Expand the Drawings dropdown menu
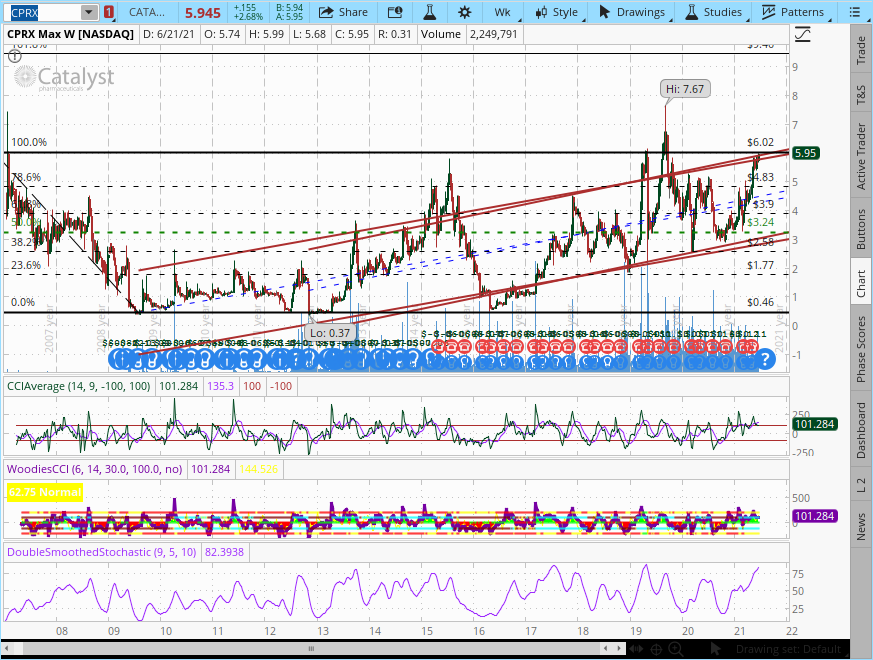 point(632,12)
